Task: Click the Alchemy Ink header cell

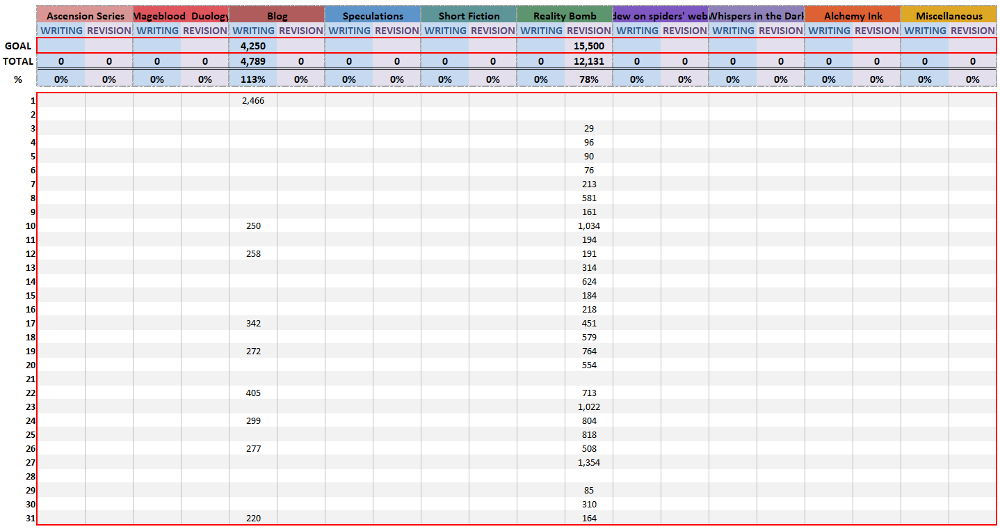Action: coord(853,16)
